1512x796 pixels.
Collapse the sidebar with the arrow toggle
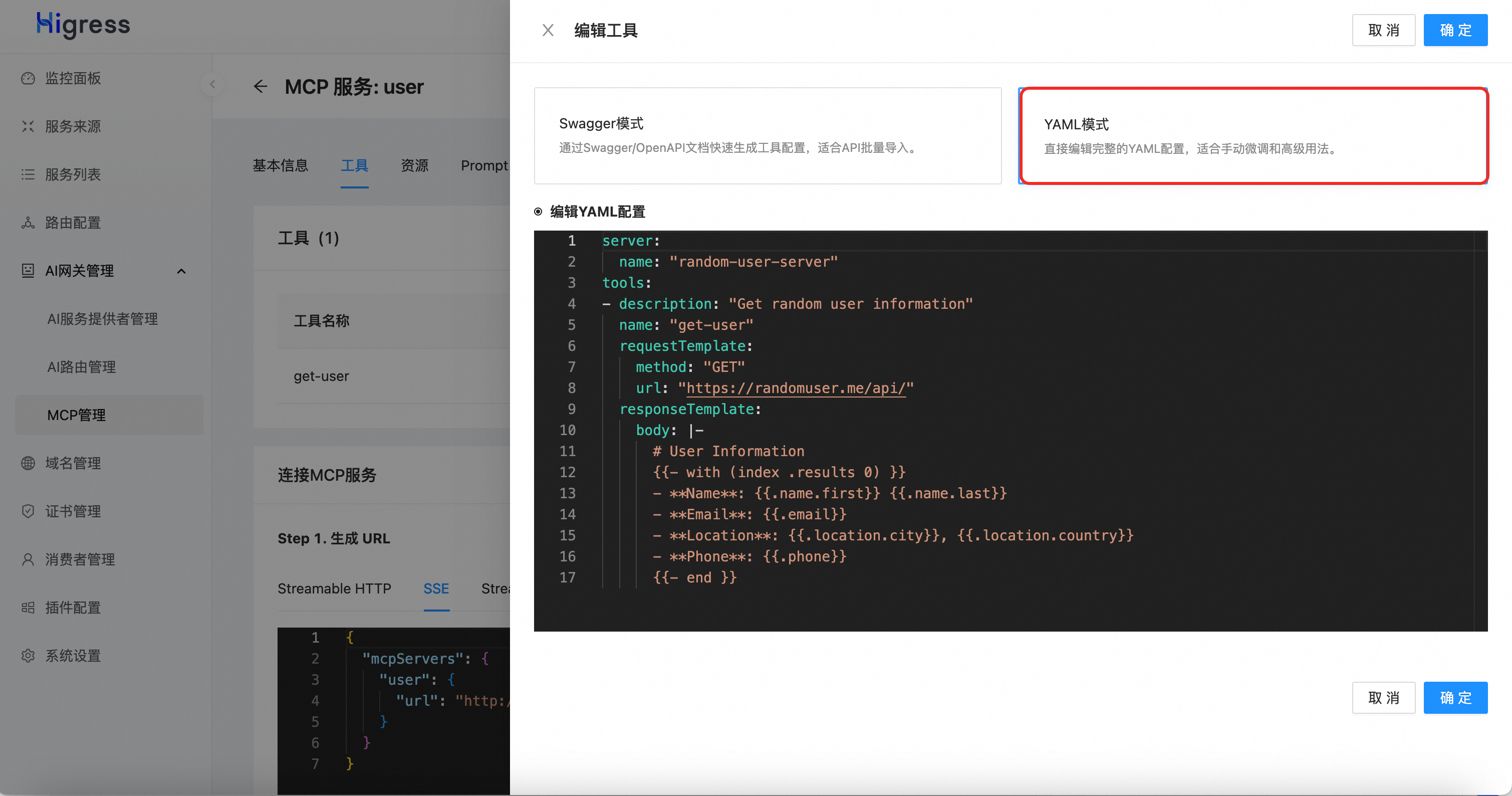[x=212, y=84]
